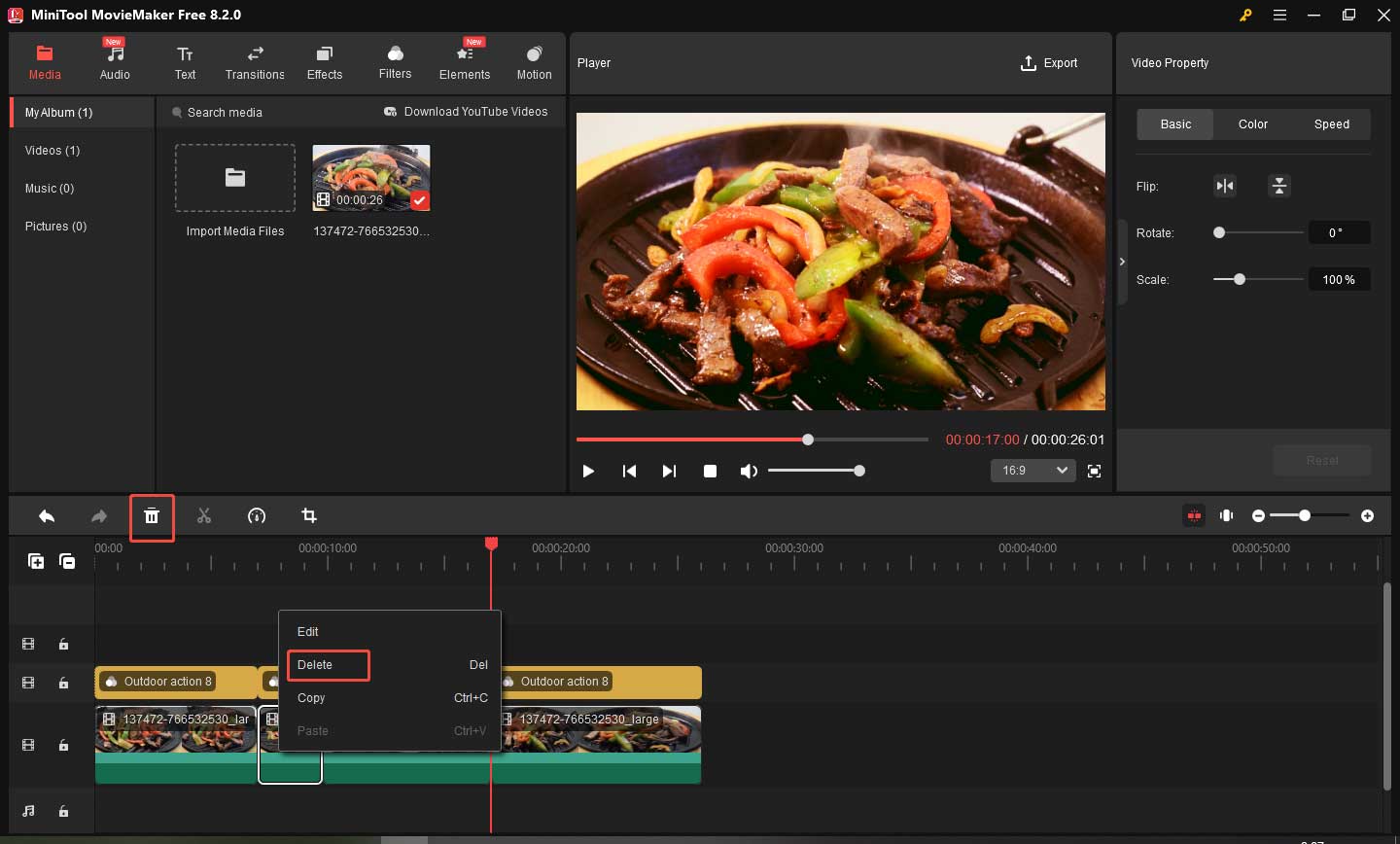Click the Speed gauge icon
This screenshot has height=844, width=1400.
pos(257,516)
